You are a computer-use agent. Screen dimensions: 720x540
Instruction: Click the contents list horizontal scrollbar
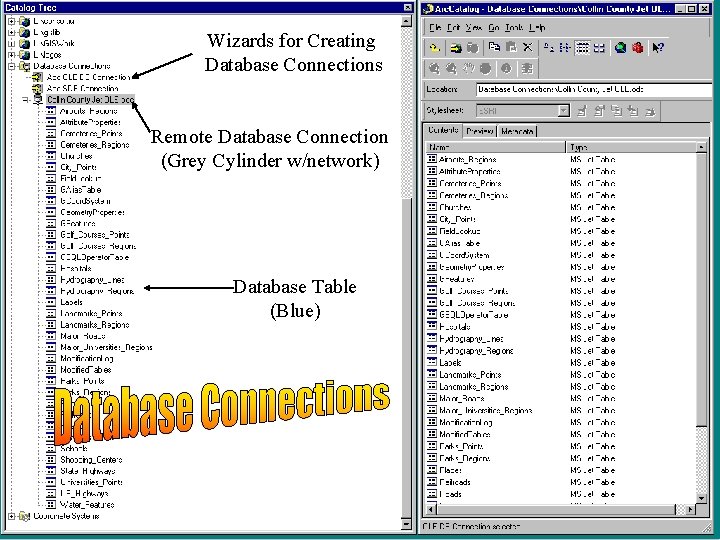click(x=559, y=509)
